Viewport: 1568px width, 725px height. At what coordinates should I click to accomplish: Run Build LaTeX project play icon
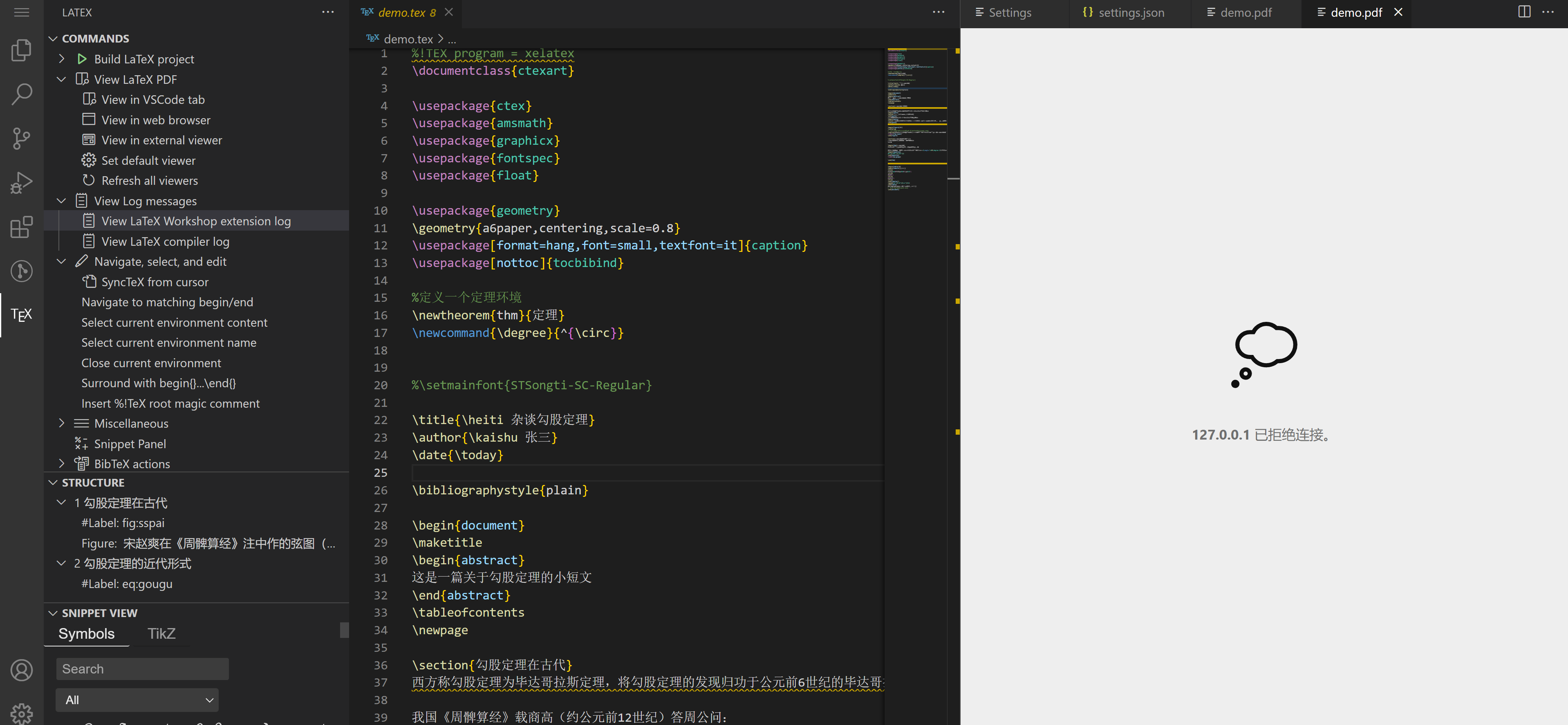click(x=82, y=58)
